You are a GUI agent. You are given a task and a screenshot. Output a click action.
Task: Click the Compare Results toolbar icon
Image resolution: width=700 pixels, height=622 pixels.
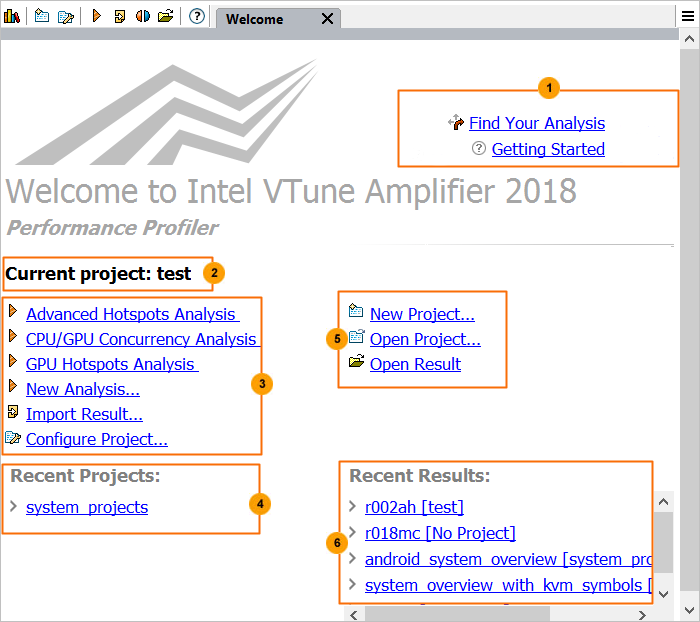[x=142, y=16]
